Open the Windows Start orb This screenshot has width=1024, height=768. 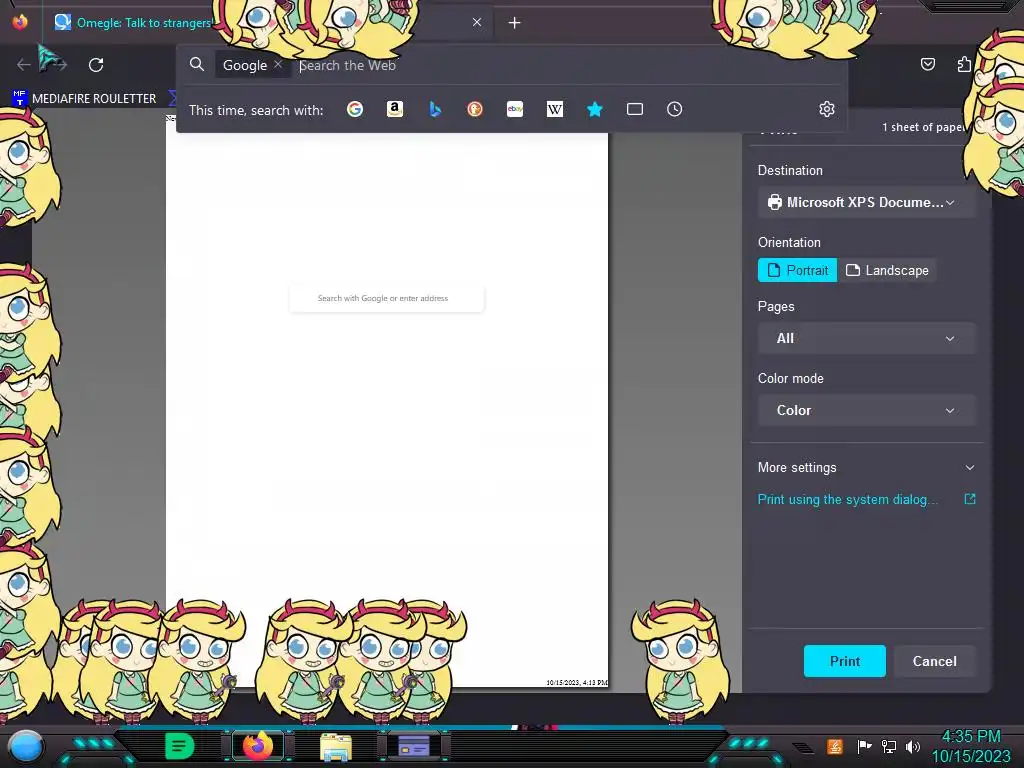point(25,747)
